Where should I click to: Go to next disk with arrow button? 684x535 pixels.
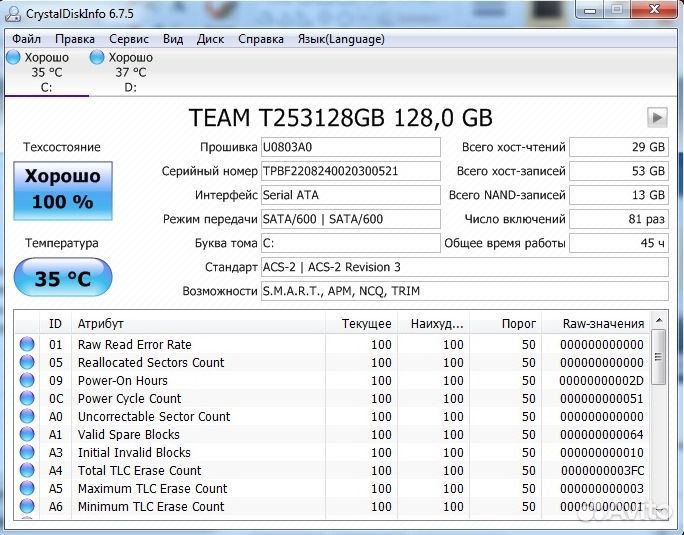click(657, 117)
